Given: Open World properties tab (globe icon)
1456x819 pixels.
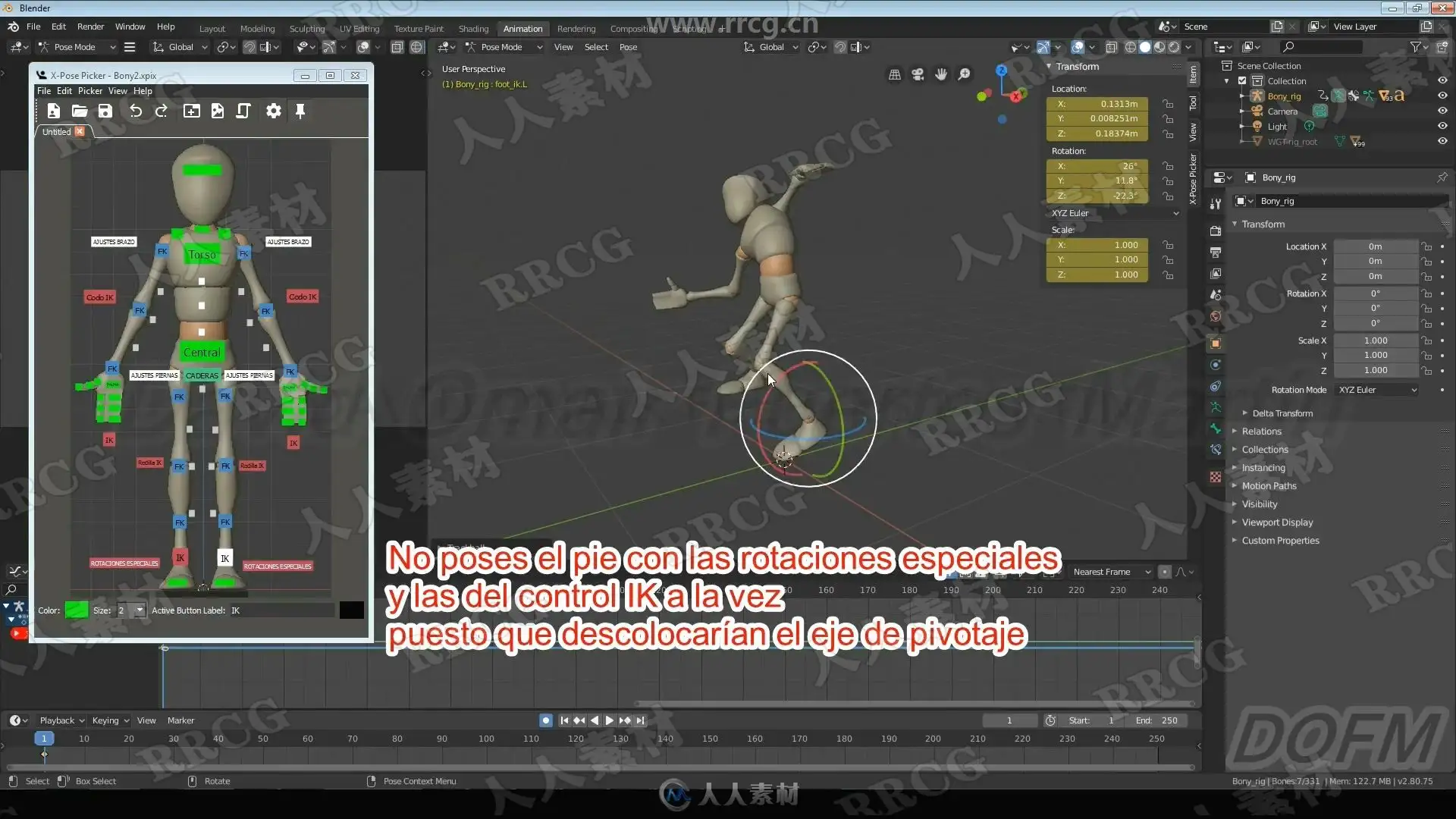Looking at the screenshot, I should click(x=1216, y=316).
